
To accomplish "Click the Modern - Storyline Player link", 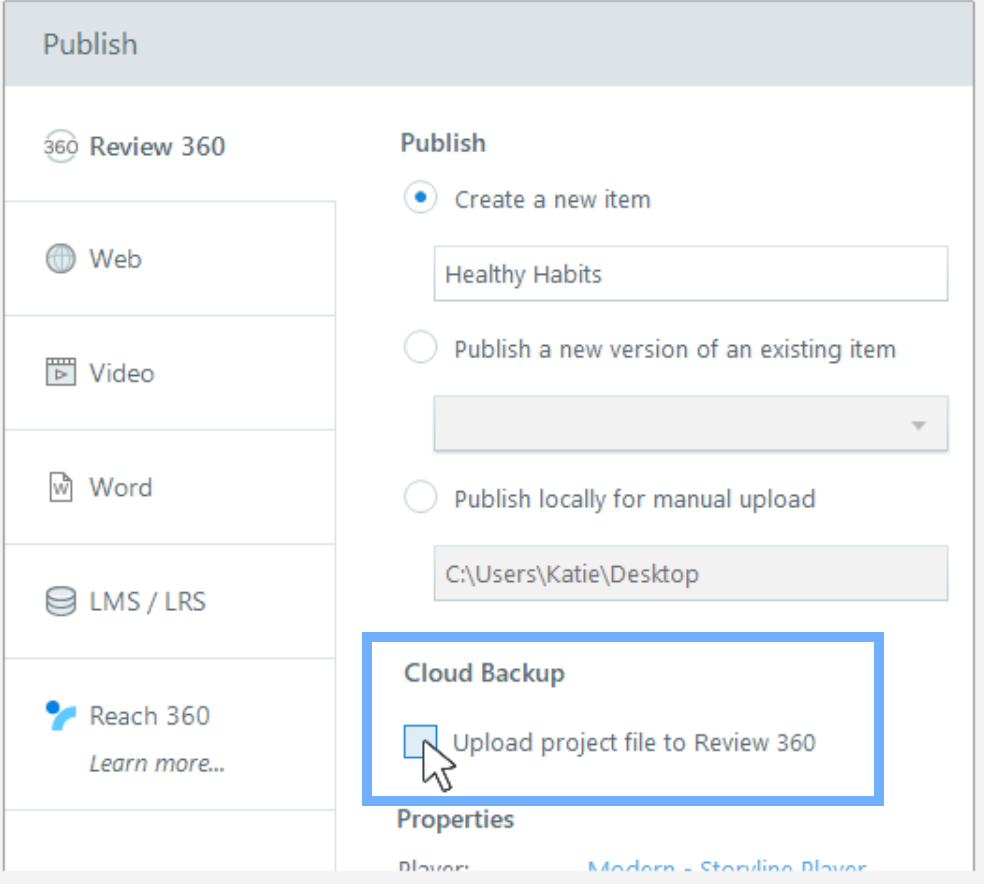I will [x=726, y=867].
